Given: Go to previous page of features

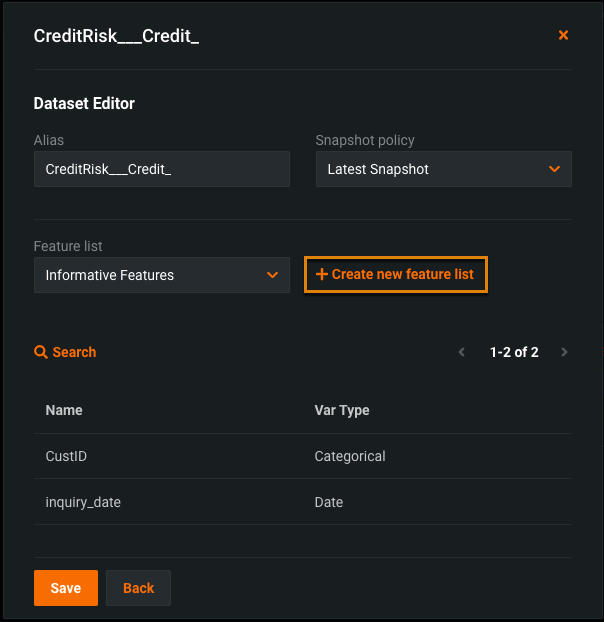Looking at the screenshot, I should (x=461, y=352).
